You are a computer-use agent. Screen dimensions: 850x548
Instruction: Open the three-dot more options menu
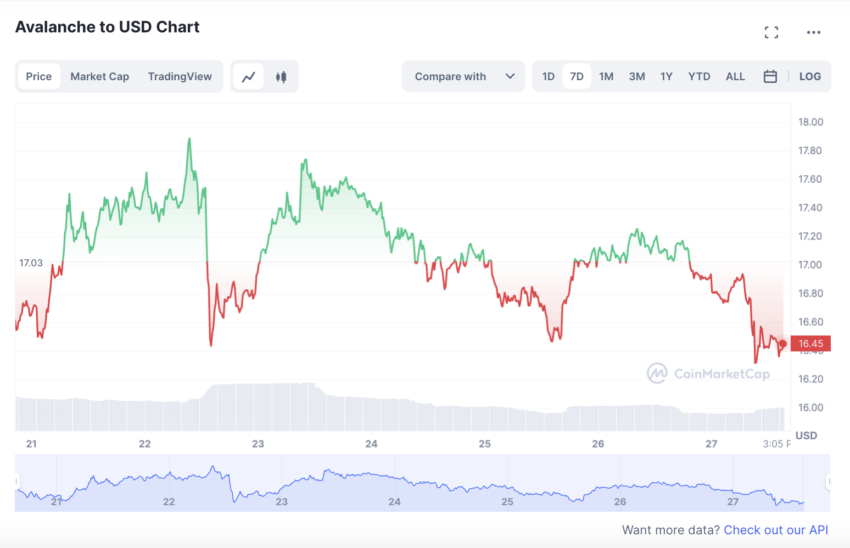[813, 33]
